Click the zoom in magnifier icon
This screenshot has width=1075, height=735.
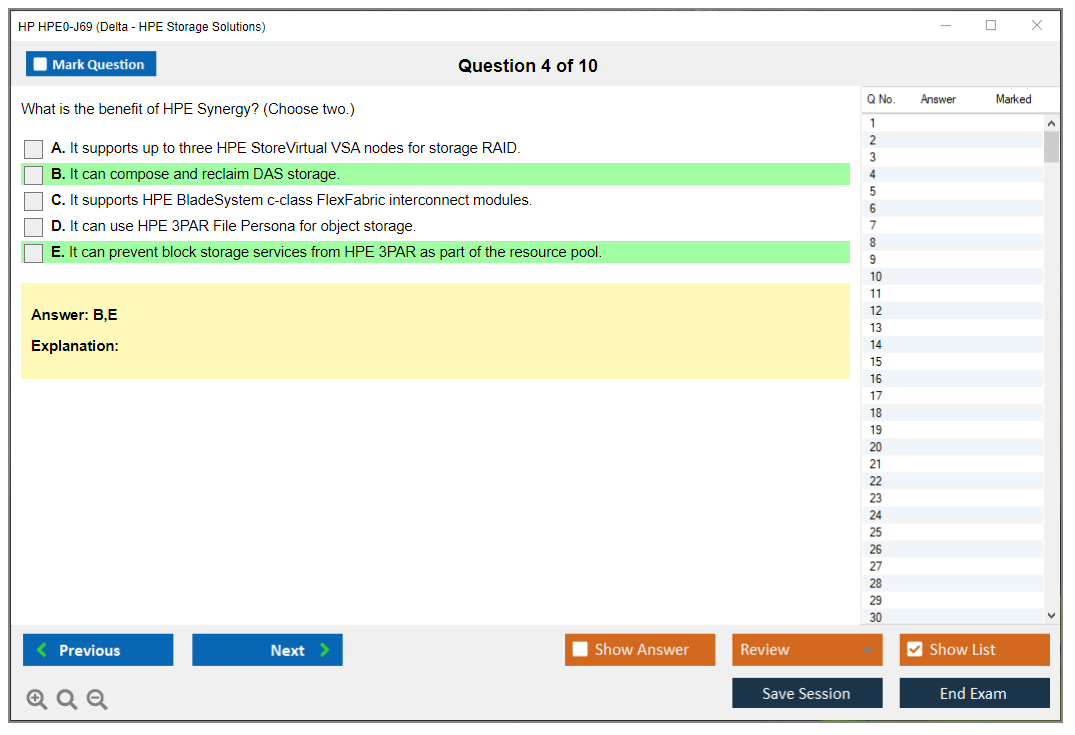click(x=37, y=700)
